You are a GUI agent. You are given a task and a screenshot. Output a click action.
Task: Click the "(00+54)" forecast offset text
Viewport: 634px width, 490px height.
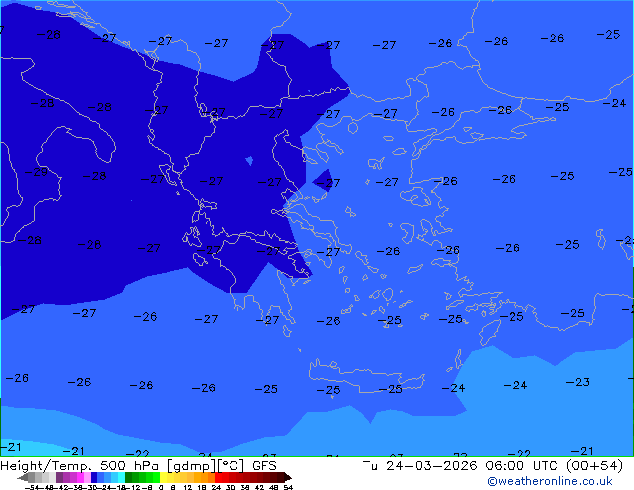coord(594,466)
